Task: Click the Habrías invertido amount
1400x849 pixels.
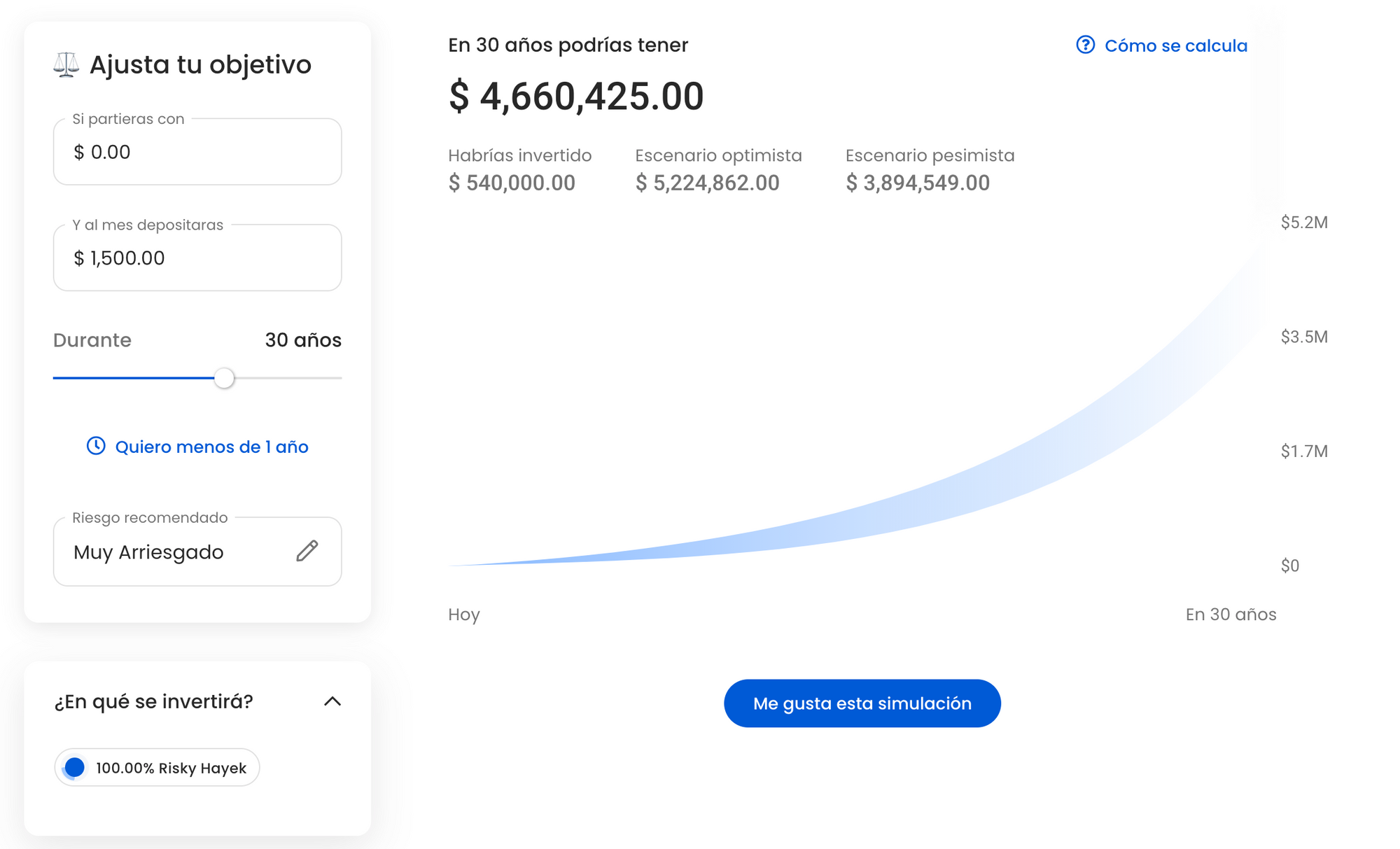Action: 512,183
